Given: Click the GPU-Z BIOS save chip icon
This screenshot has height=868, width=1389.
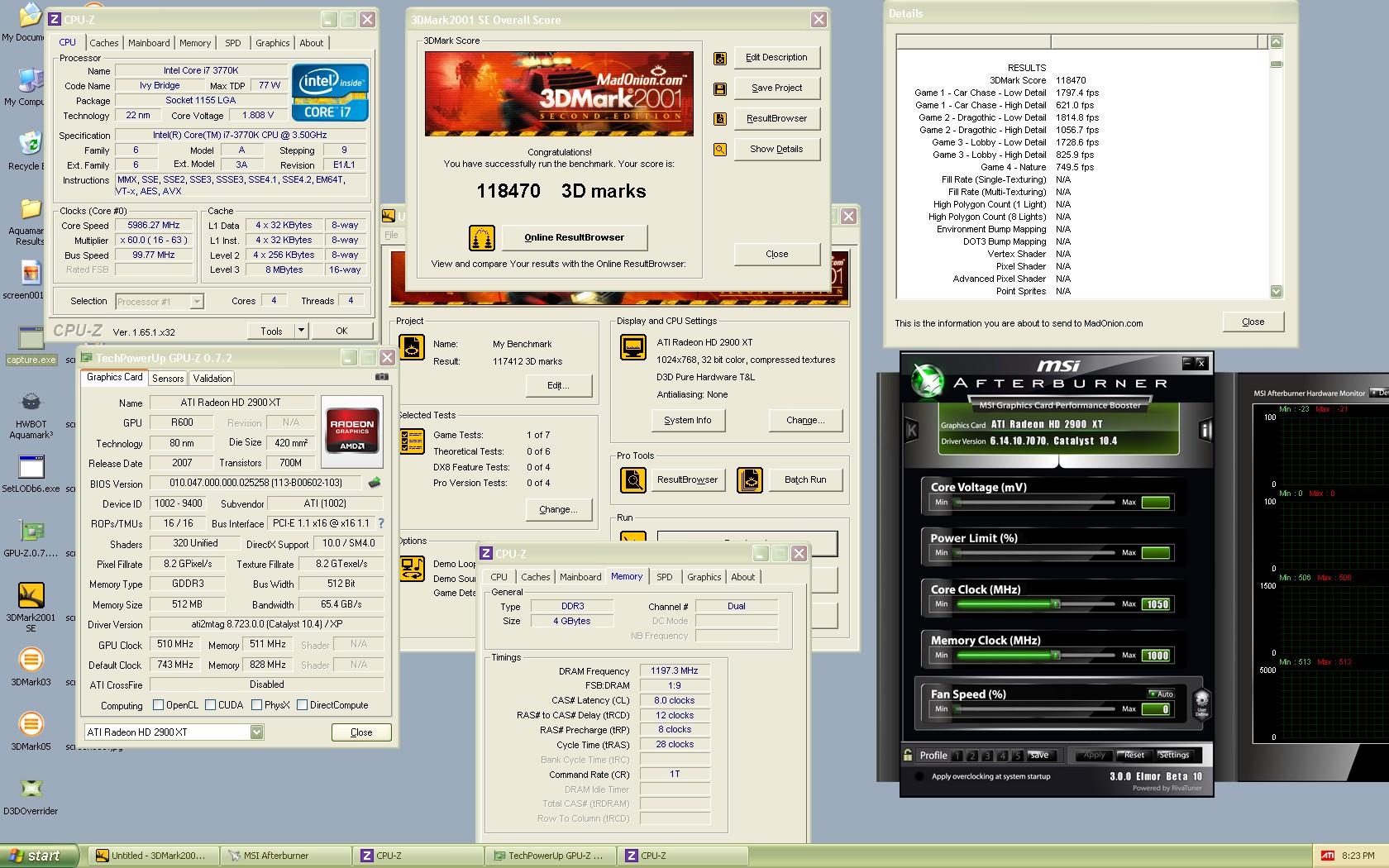Looking at the screenshot, I should (x=375, y=483).
